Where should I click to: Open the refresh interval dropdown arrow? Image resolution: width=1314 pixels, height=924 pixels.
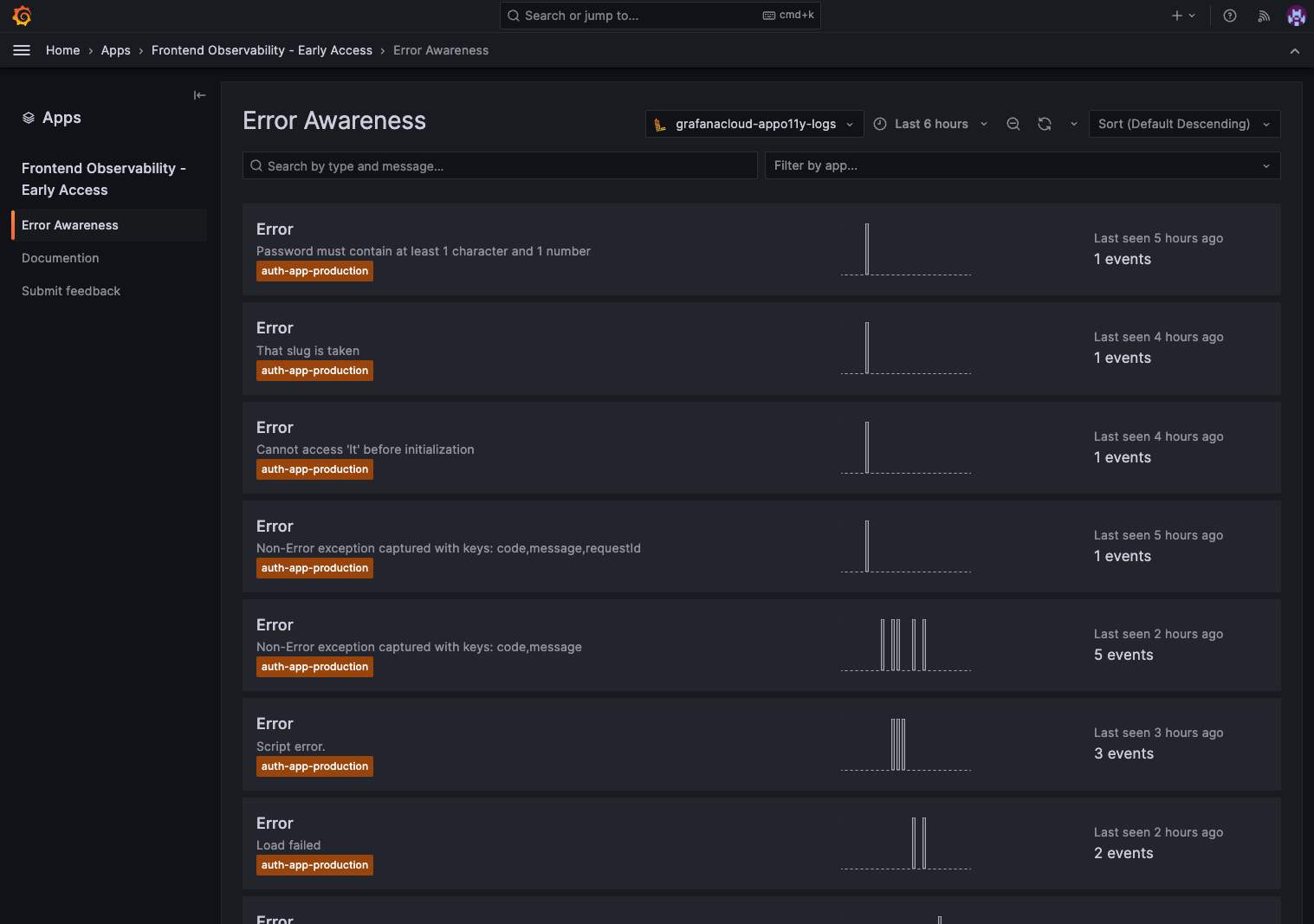click(x=1073, y=124)
